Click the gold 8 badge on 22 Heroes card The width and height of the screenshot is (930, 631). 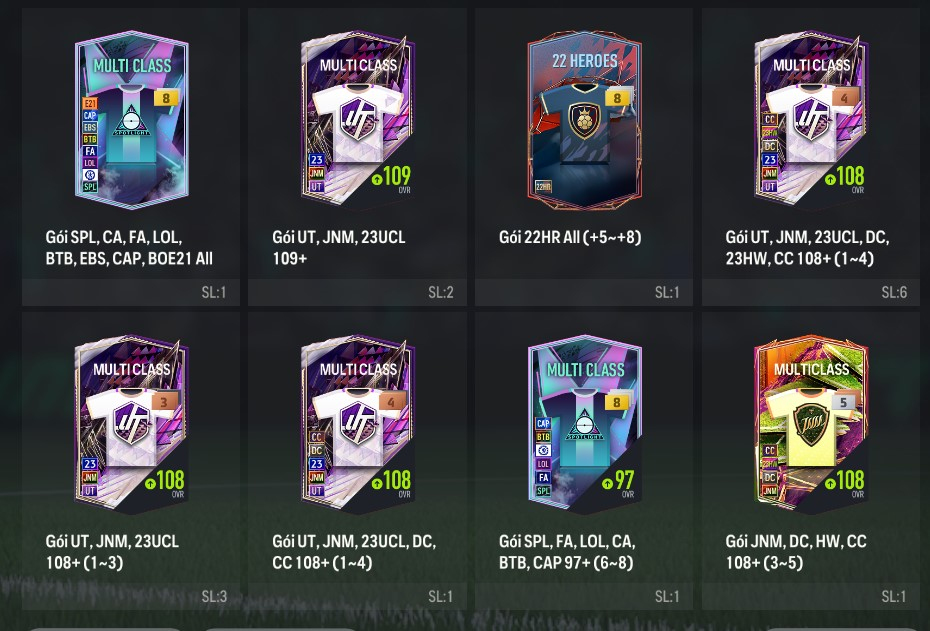click(617, 98)
